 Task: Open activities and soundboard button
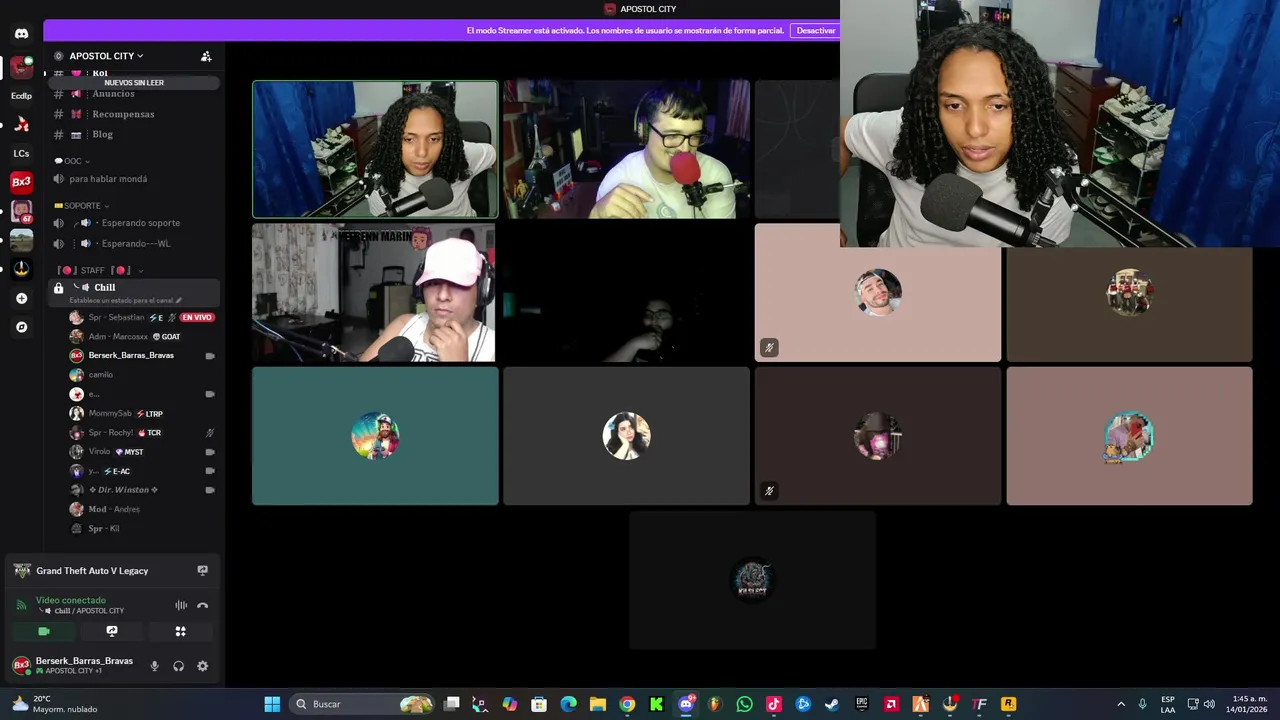[181, 631]
